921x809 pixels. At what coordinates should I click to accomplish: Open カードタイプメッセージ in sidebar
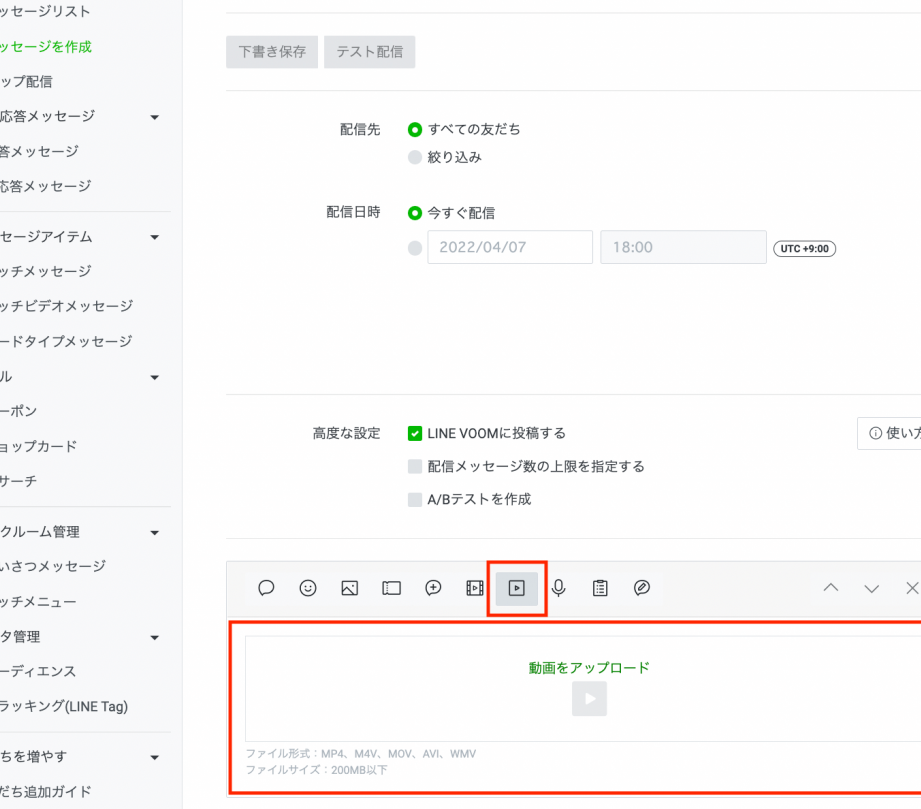pos(66,341)
